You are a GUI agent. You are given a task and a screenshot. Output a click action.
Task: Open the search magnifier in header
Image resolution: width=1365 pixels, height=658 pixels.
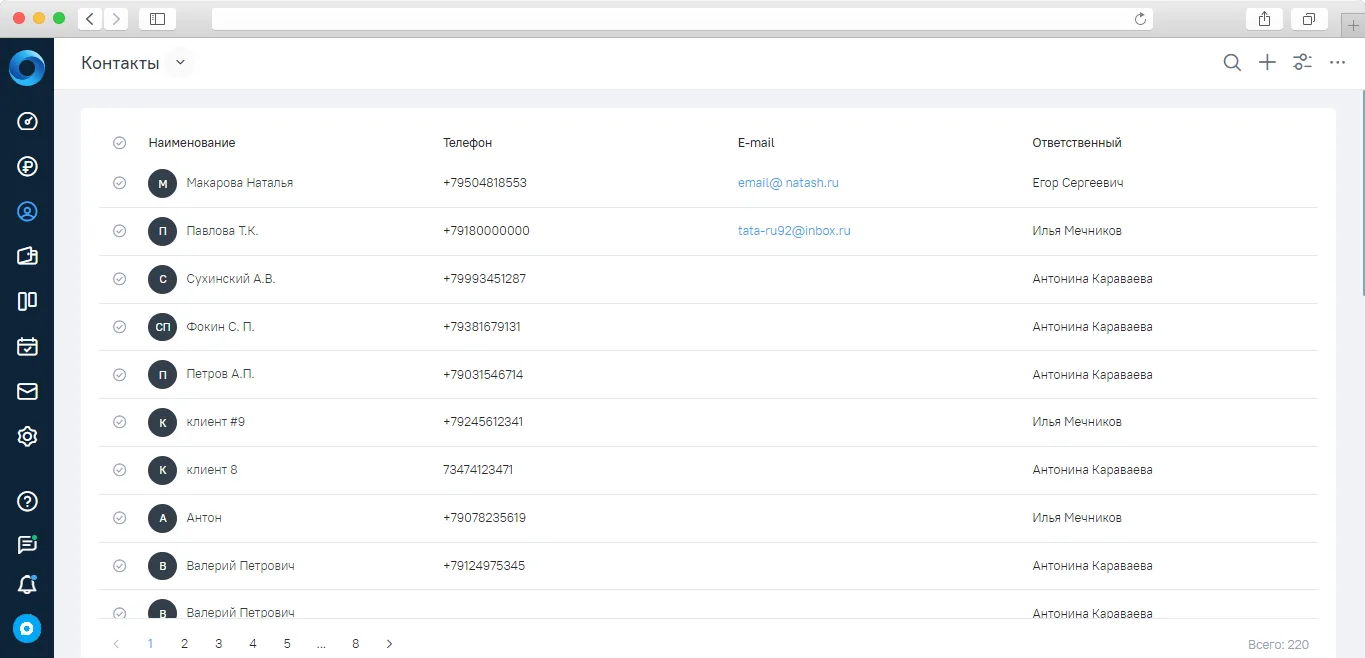pos(1232,63)
